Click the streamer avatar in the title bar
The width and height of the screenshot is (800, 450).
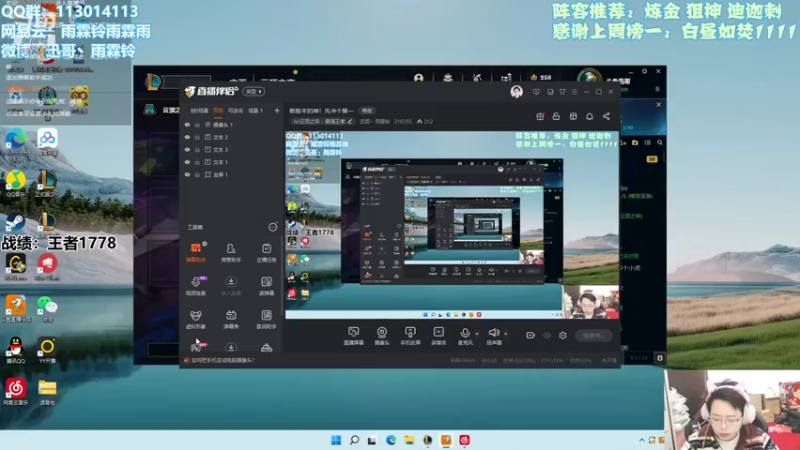pos(516,92)
